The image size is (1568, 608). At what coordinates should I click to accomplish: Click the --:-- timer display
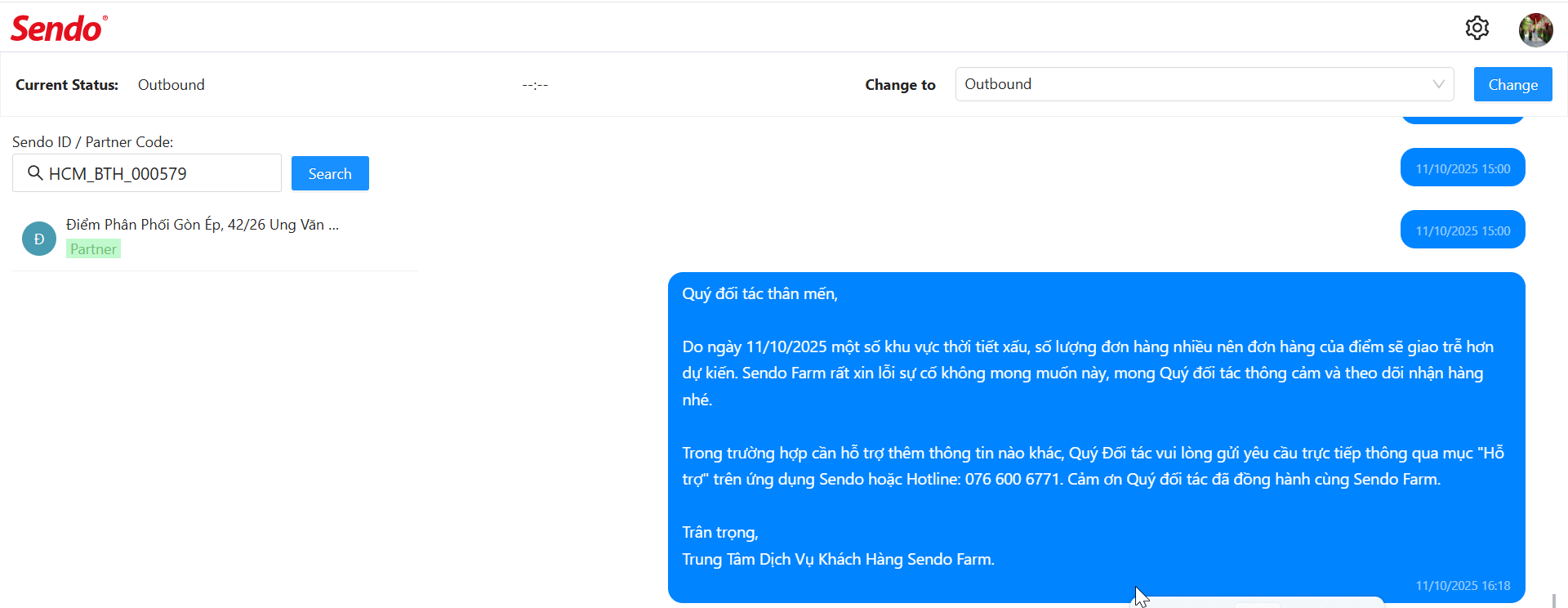click(535, 85)
